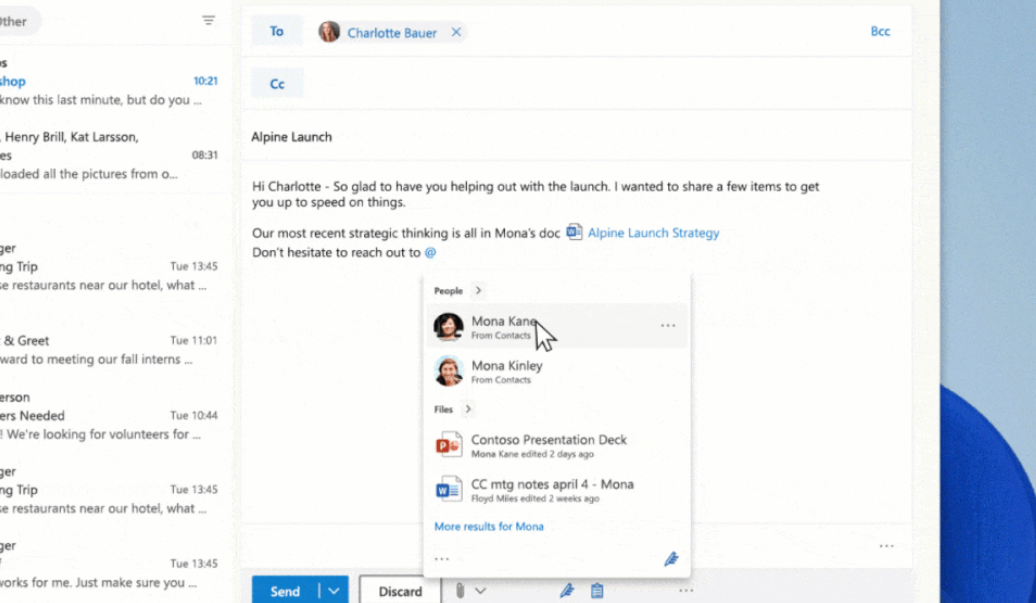
Task: Expand the Files section chevron
Action: 468,409
